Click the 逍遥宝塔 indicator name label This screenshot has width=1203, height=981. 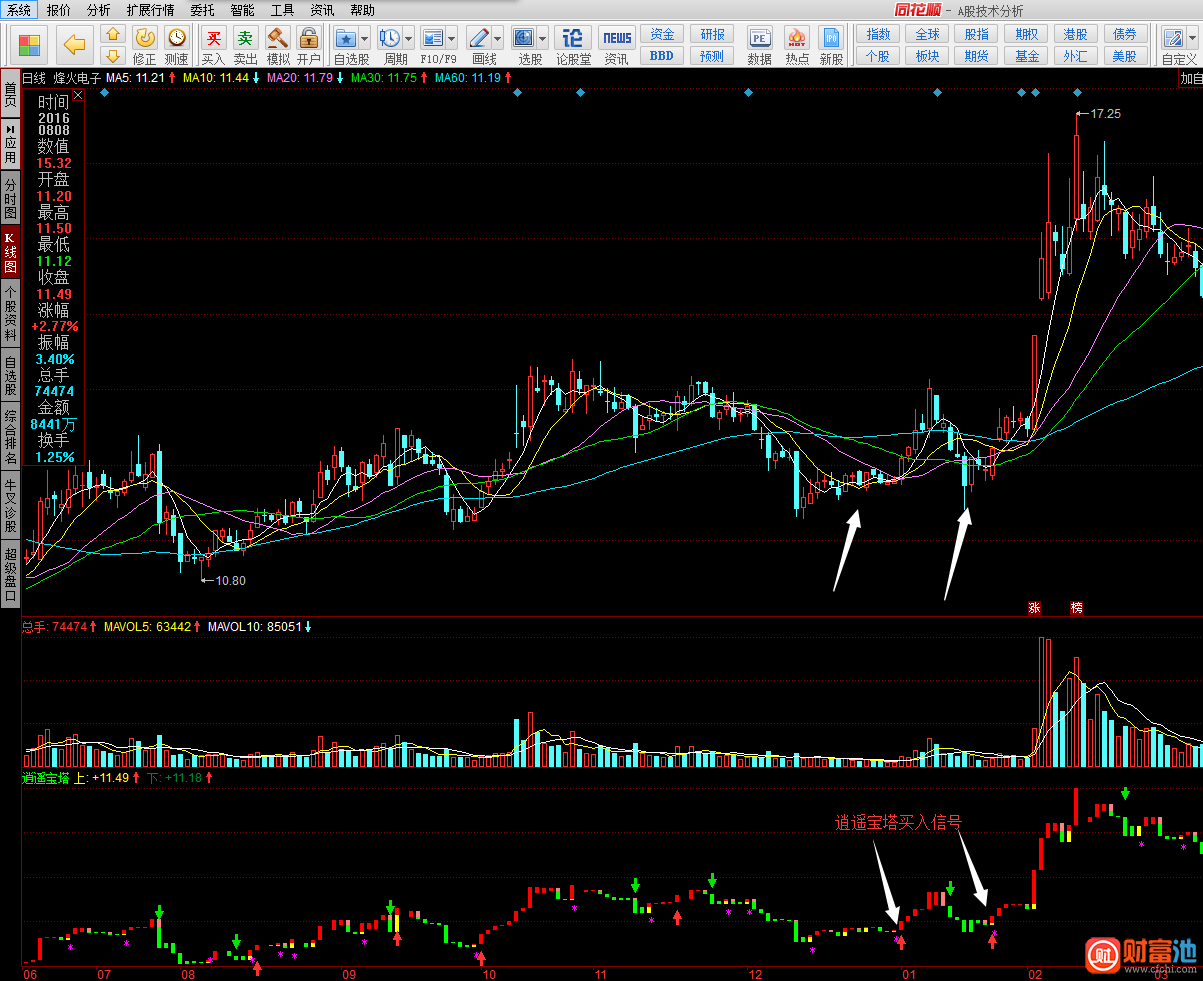[46, 777]
